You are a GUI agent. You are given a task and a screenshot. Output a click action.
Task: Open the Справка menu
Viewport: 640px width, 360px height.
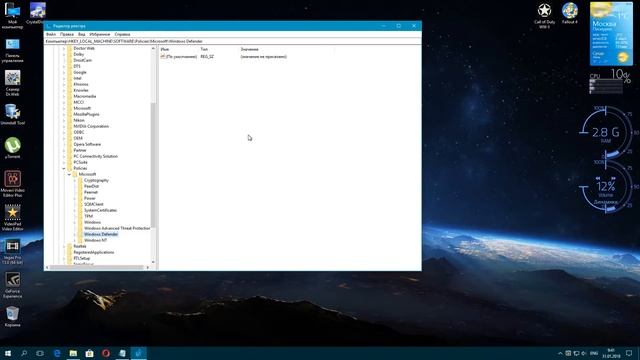[122, 34]
